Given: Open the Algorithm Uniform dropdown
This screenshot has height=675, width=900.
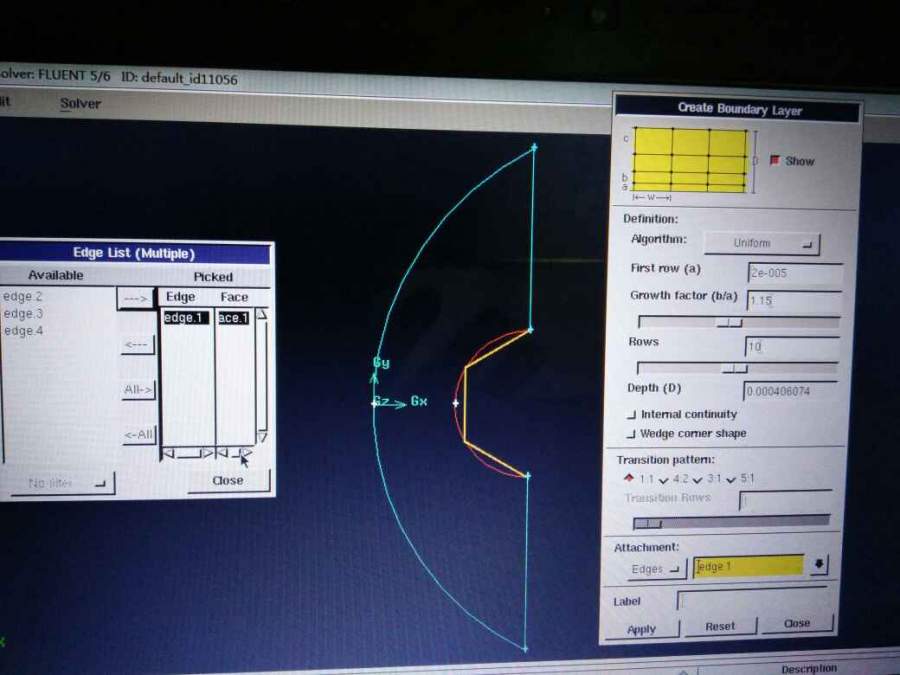Looking at the screenshot, I should (762, 243).
